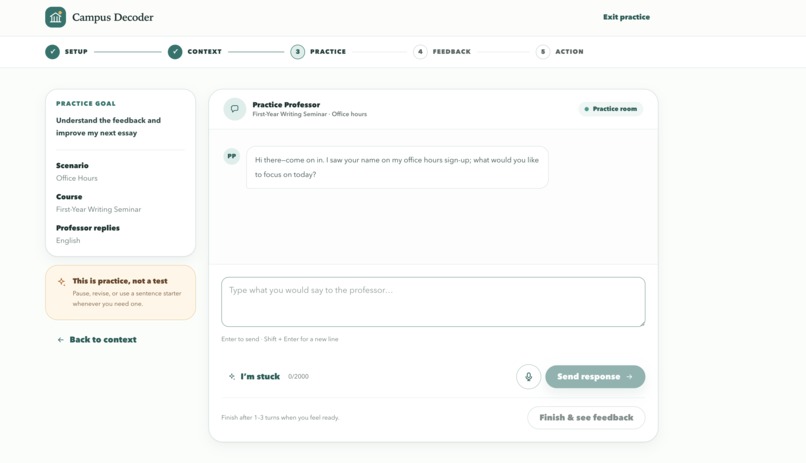Screen dimensions: 806x463
Task: Click the Practice Professor name heading
Action: [x=286, y=105]
